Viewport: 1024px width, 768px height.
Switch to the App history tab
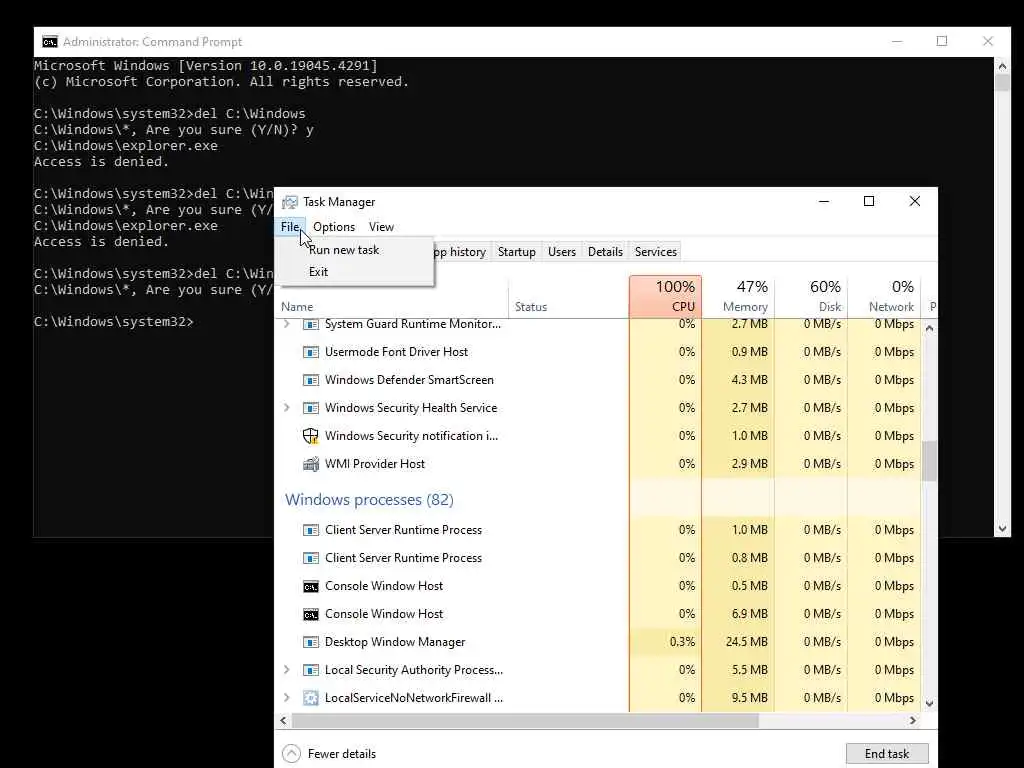(x=462, y=251)
